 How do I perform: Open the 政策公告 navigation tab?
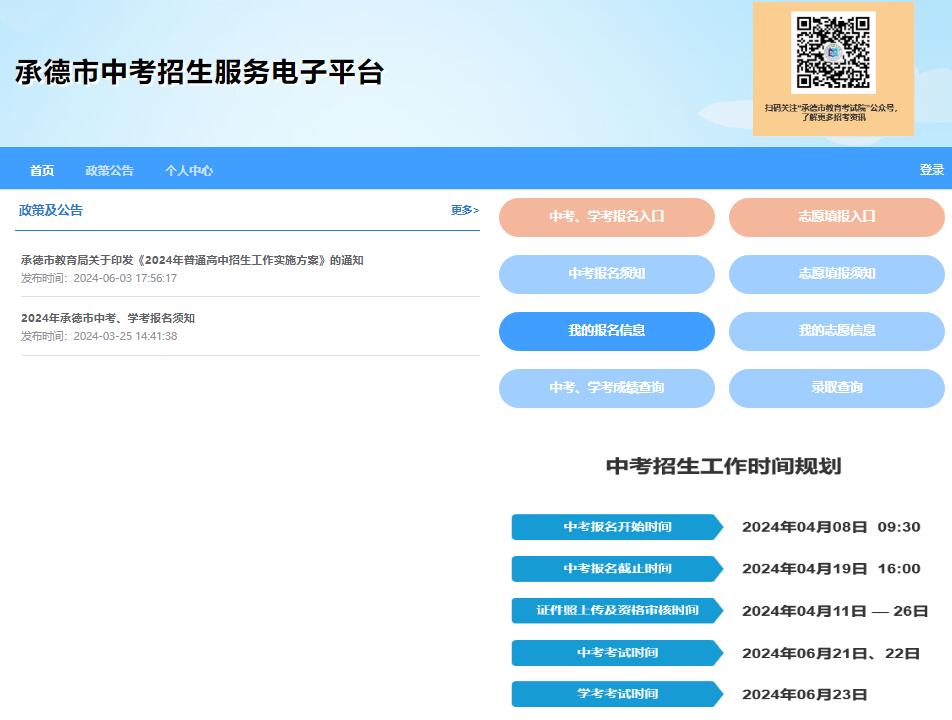click(x=109, y=170)
